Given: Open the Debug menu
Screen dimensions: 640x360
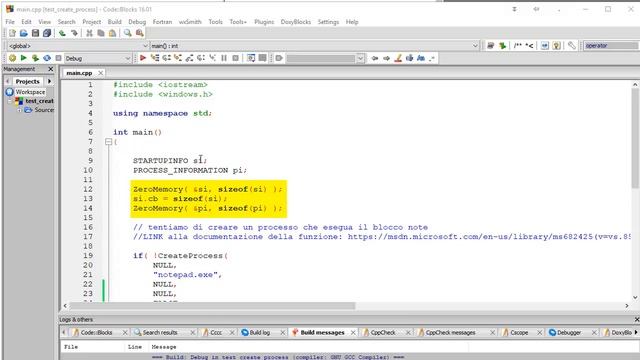Looking at the screenshot, I should point(137,22).
